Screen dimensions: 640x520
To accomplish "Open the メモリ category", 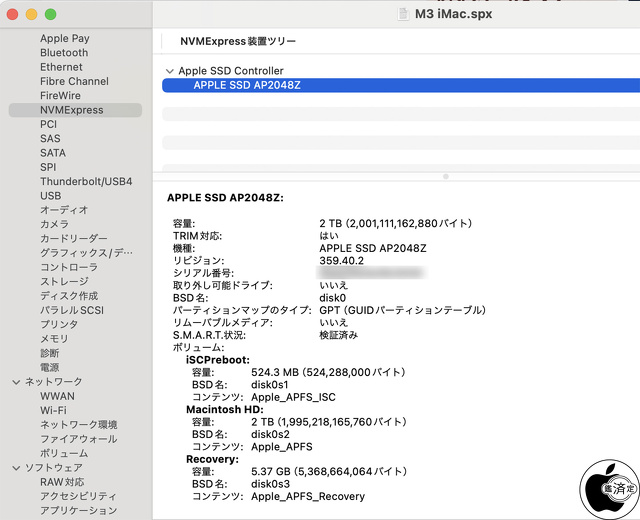I will coord(54,339).
